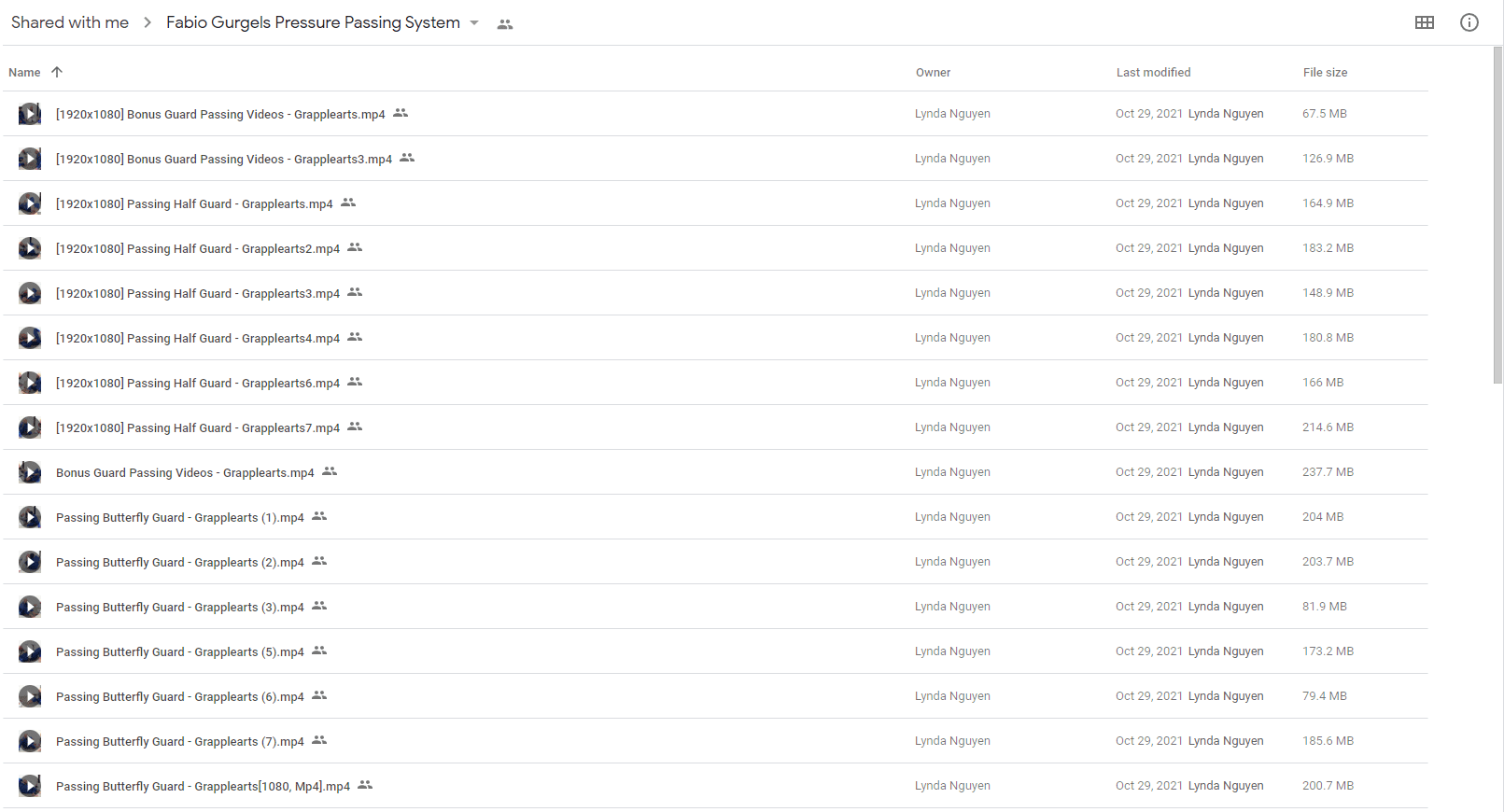Click shared icon next to Grapplearts[1080, Mp4].mp4
1504x812 pixels.
365,785
